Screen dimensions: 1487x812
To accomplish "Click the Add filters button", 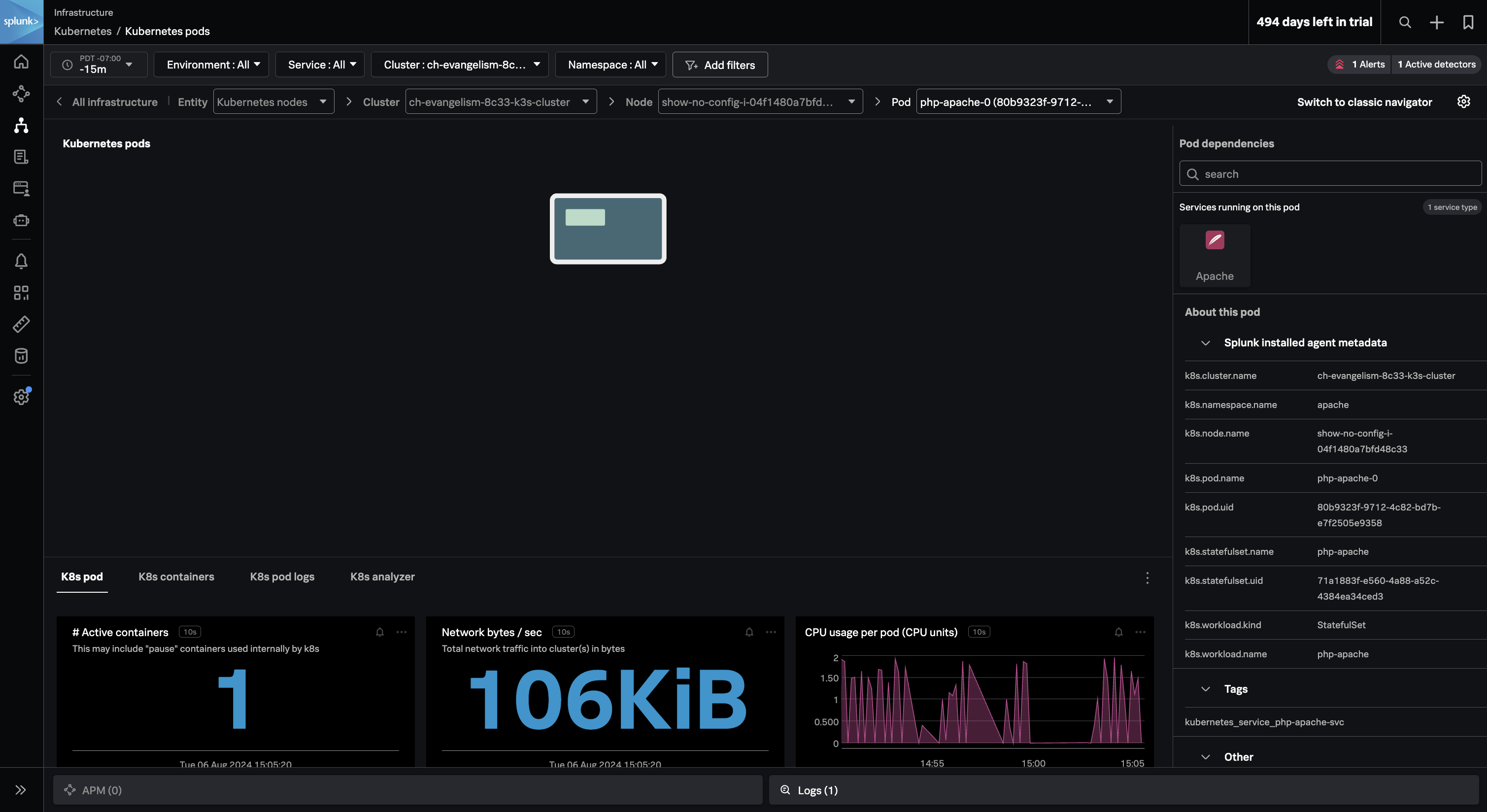I will pyautogui.click(x=720, y=65).
